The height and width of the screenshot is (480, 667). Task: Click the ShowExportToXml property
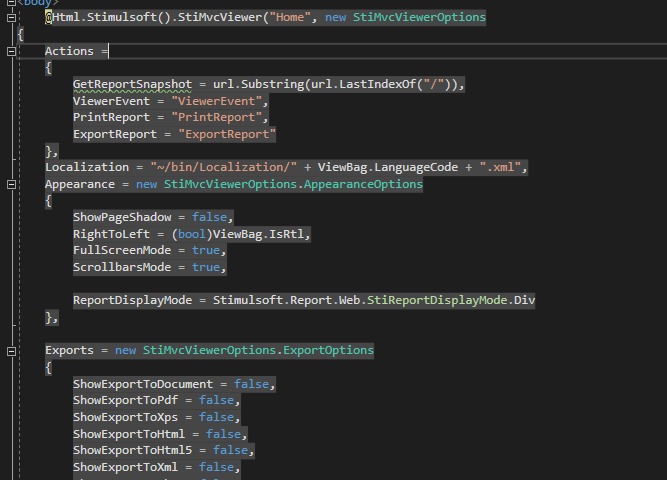125,467
